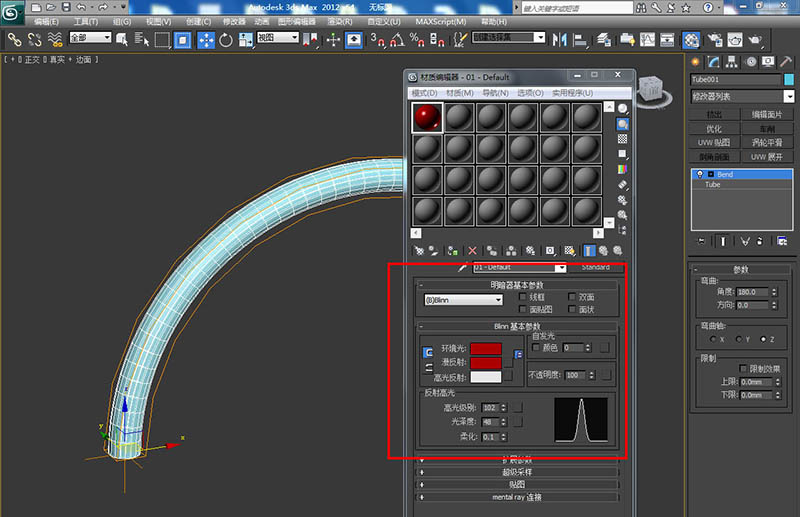This screenshot has height=517, width=800.
Task: Open the 01 - Default material name dropdown
Action: [560, 268]
